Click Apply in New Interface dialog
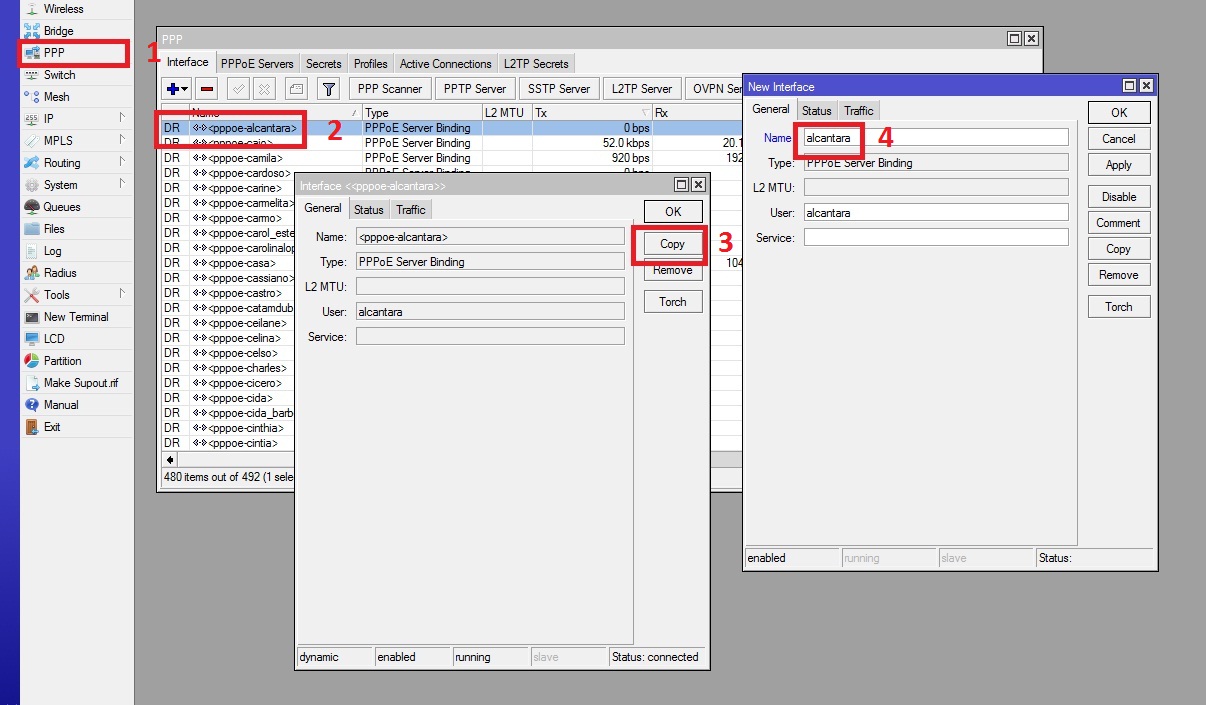The width and height of the screenshot is (1206, 705). tap(1119, 165)
